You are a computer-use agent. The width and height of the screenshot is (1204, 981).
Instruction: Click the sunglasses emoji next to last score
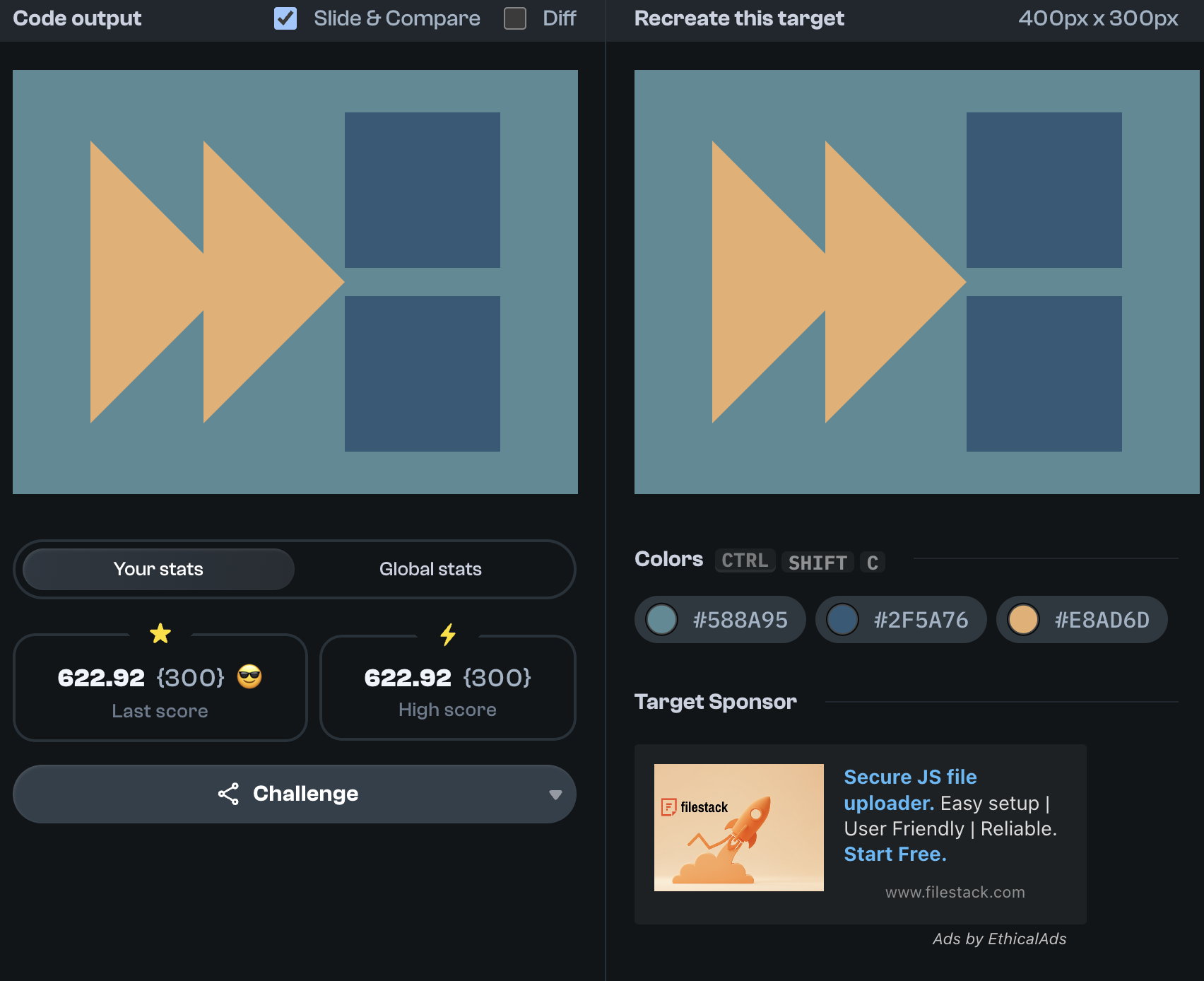point(249,676)
